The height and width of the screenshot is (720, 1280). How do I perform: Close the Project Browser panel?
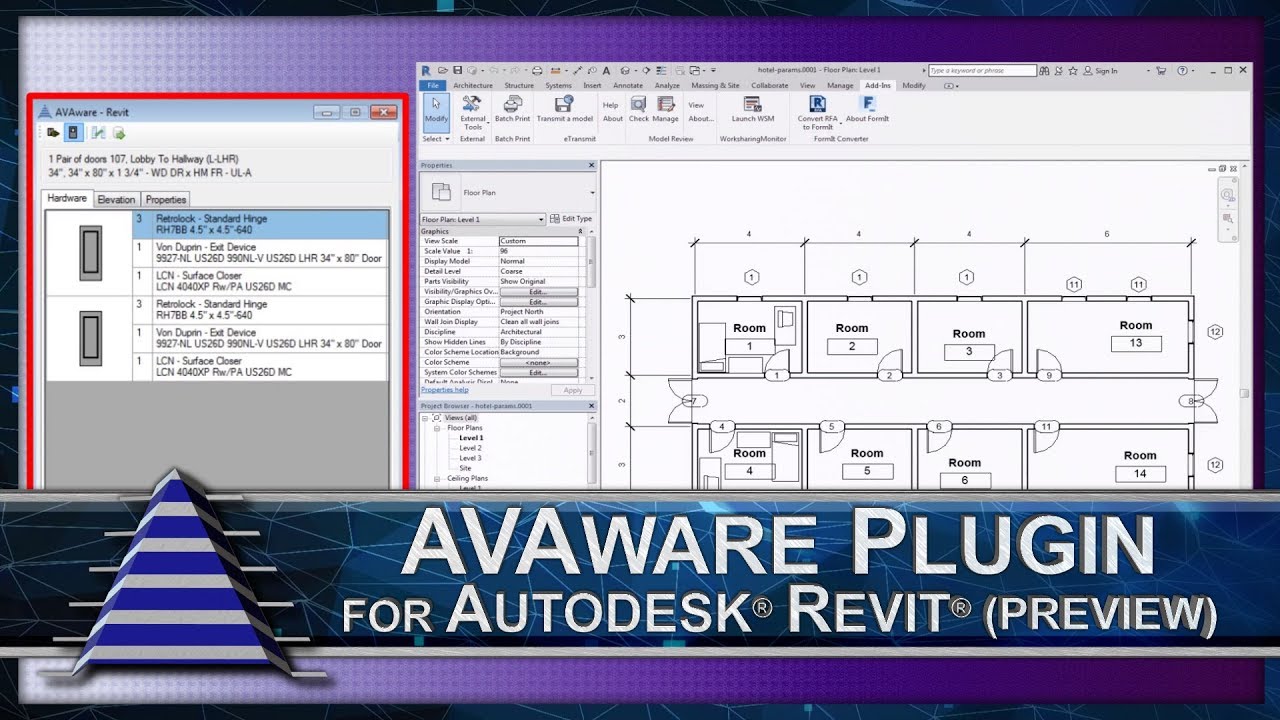point(591,406)
